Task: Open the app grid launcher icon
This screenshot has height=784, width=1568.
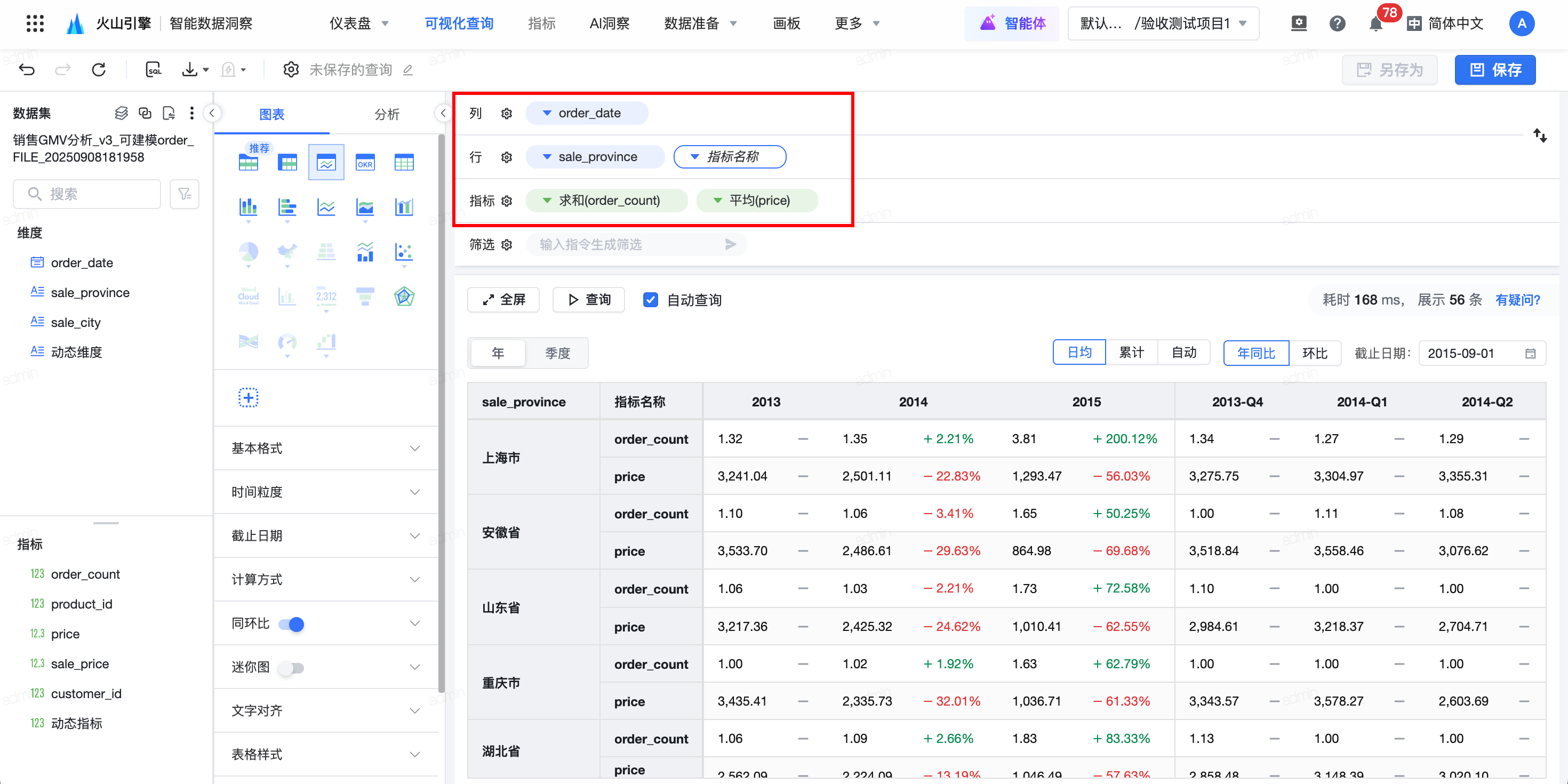Action: (35, 24)
